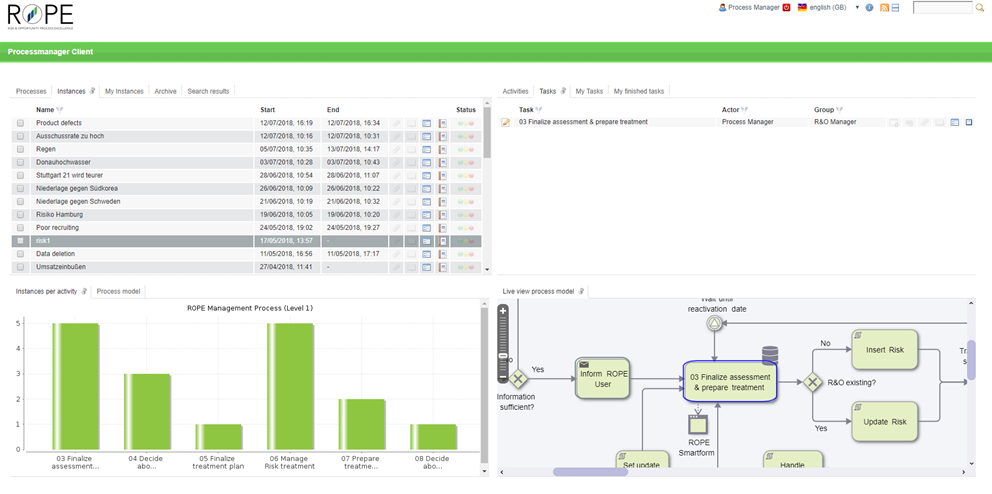Open the Task column filter funnel
Viewport: 992px width, 494px height.
click(x=538, y=110)
